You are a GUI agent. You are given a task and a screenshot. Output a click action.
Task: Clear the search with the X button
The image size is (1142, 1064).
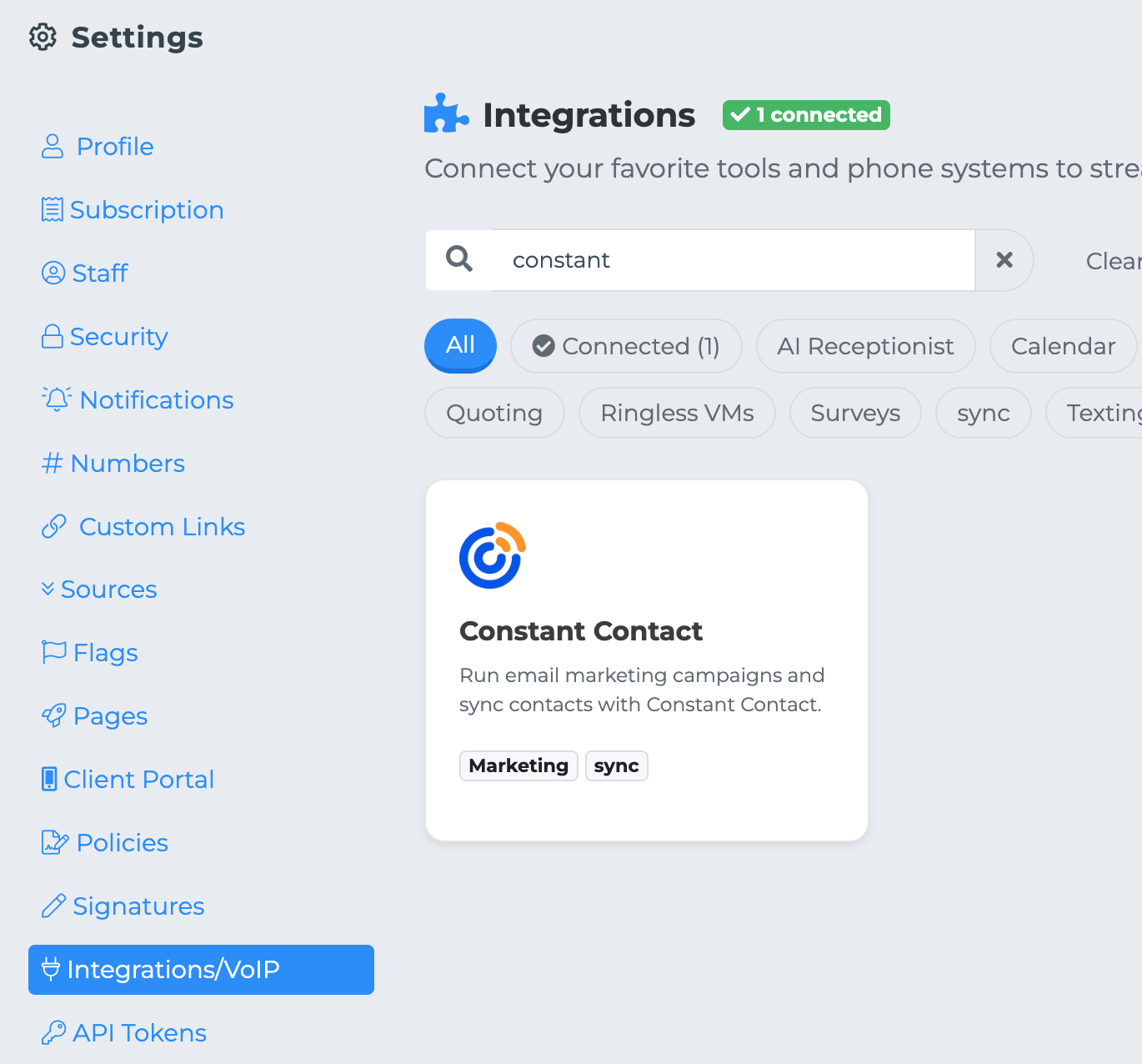pyautogui.click(x=1004, y=260)
